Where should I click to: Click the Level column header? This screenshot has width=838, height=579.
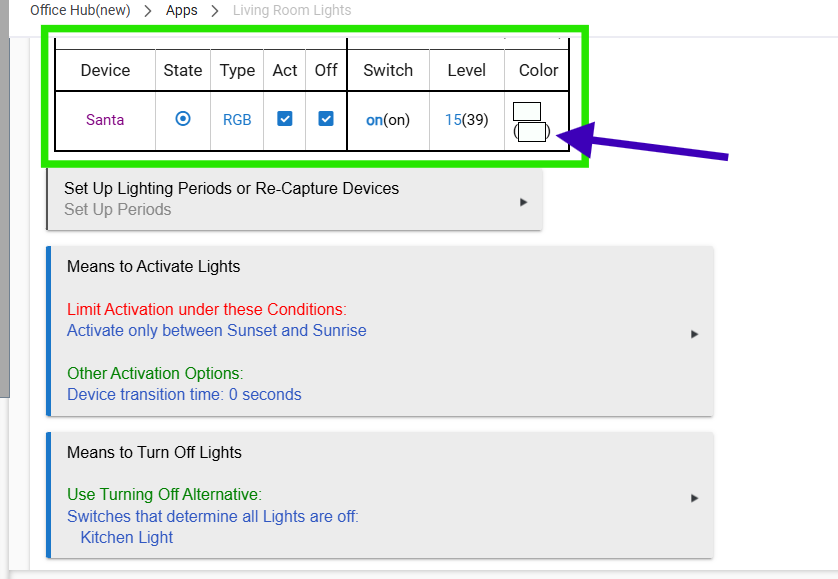coord(467,70)
